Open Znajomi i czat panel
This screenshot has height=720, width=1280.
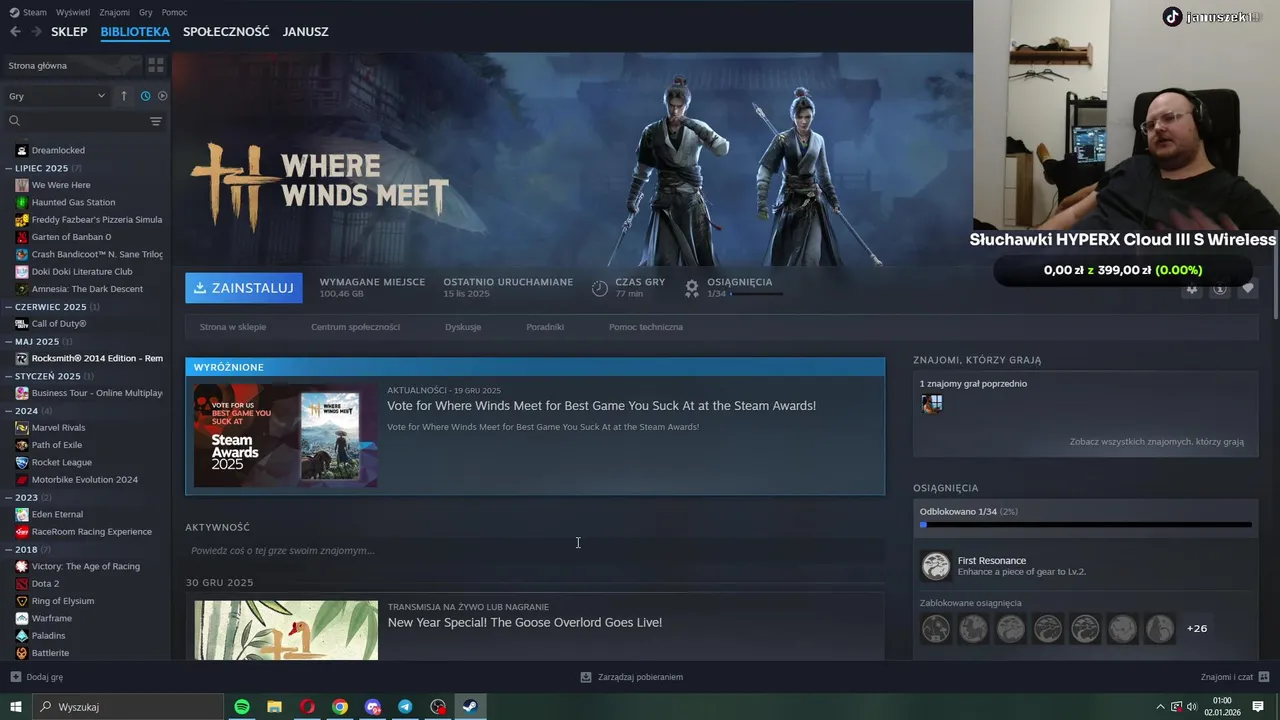(x=1234, y=677)
